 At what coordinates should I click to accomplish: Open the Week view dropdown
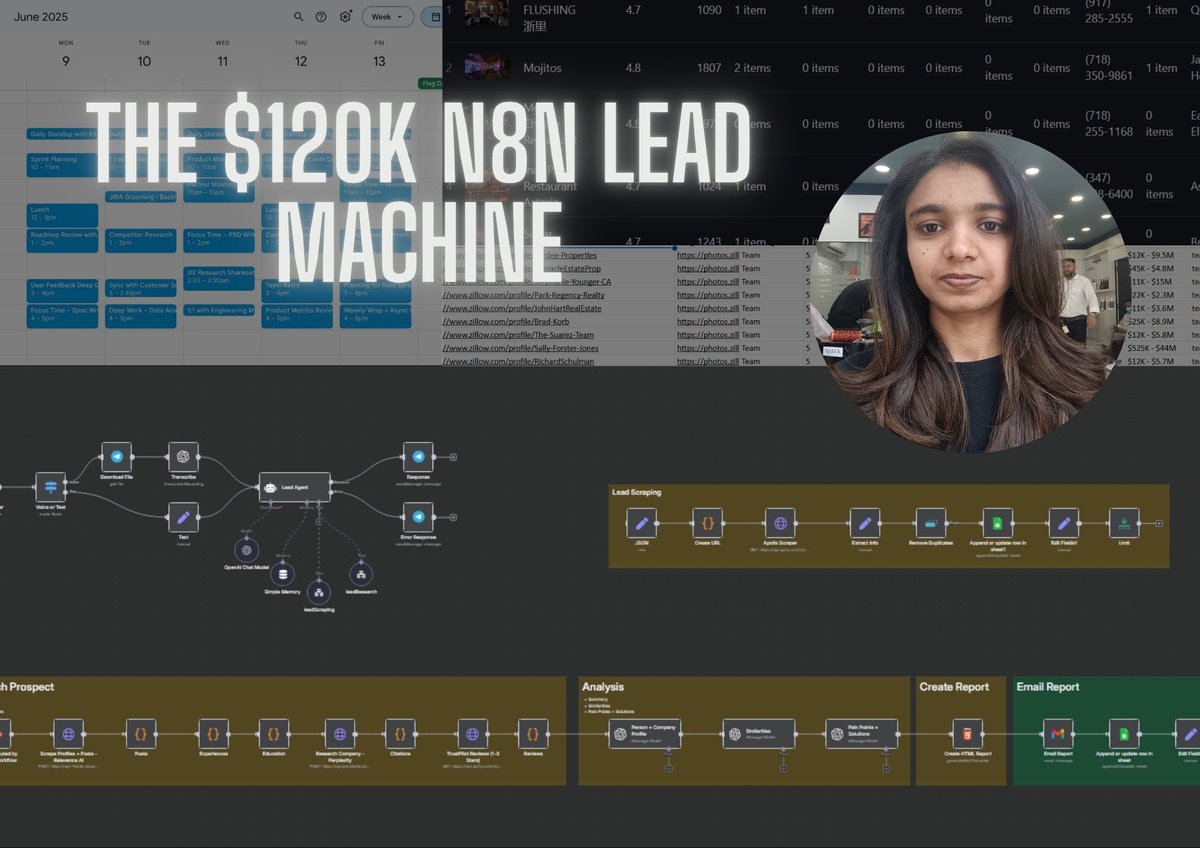pos(388,17)
